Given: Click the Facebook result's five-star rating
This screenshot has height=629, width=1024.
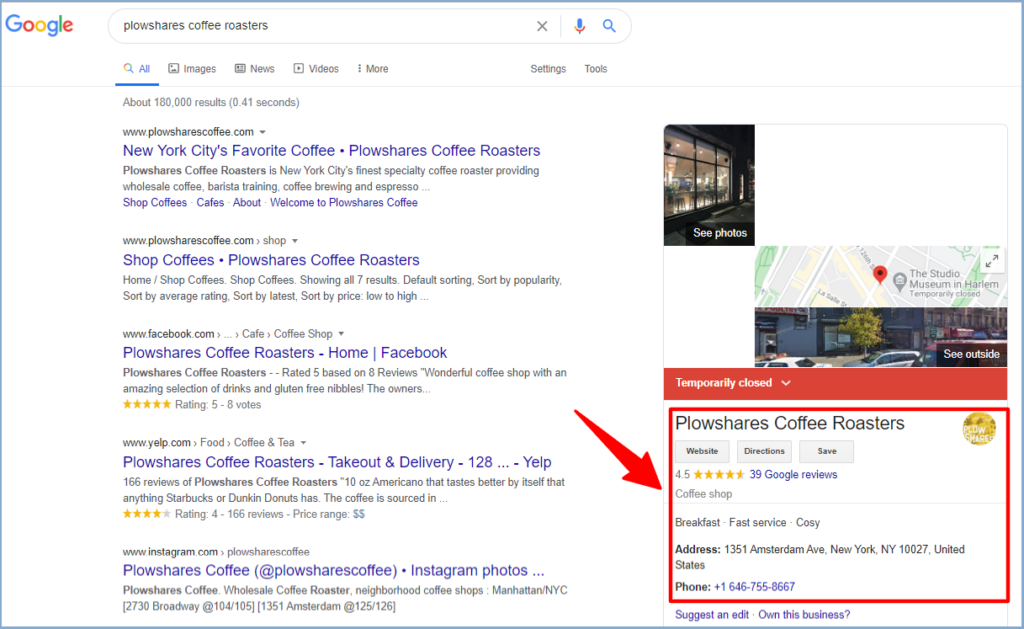Looking at the screenshot, I should click(147, 405).
